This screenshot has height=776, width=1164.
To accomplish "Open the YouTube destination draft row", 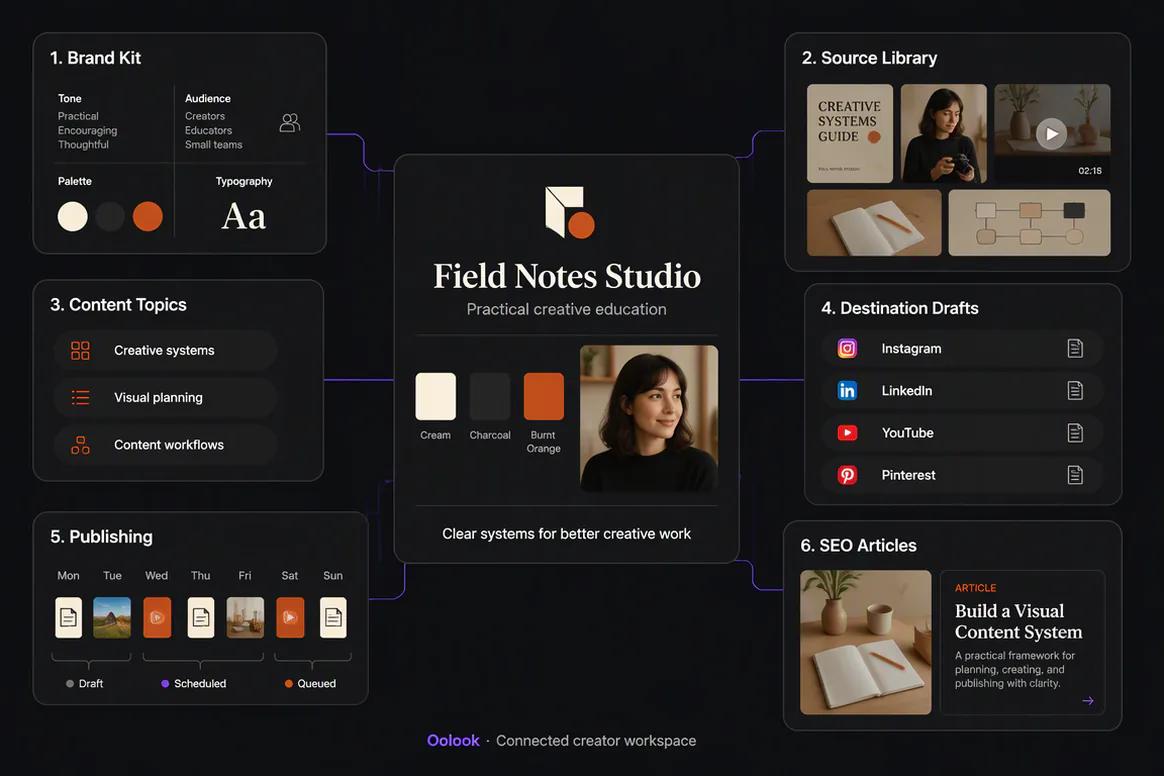I will tap(961, 433).
